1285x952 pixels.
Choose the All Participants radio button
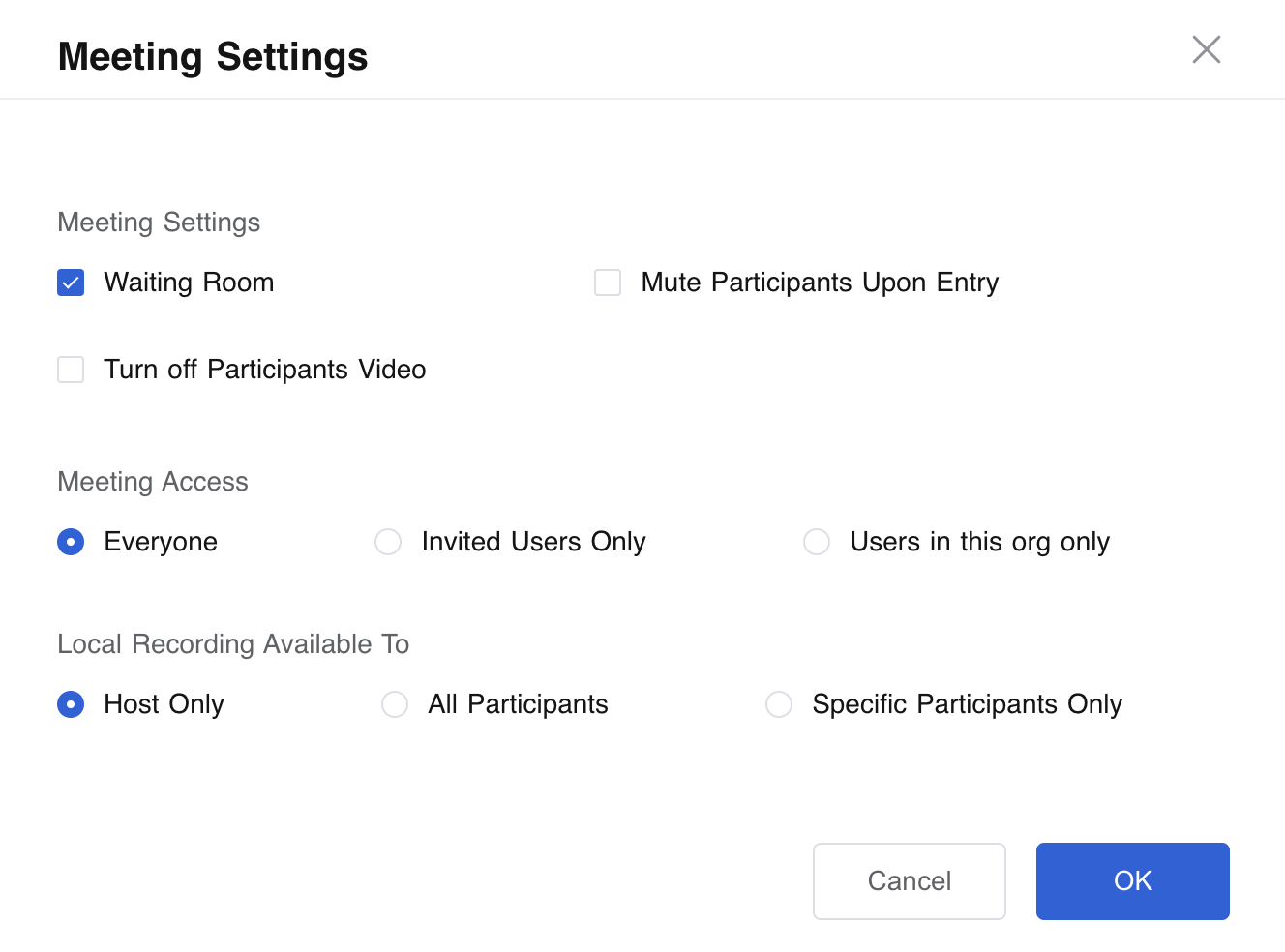[x=395, y=704]
